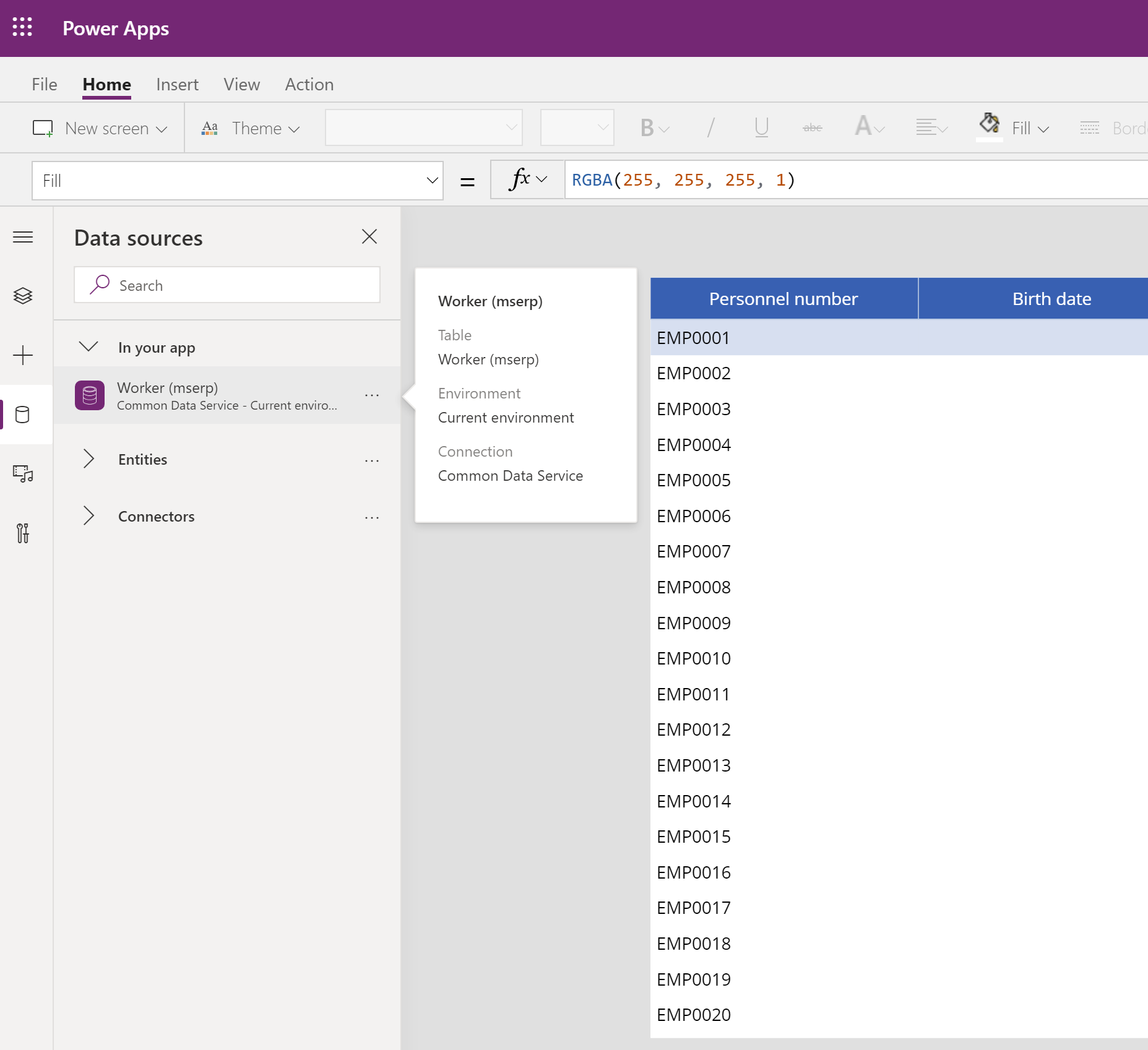The height and width of the screenshot is (1050, 1148).
Task: Select row EMP0016
Action: coord(899,872)
